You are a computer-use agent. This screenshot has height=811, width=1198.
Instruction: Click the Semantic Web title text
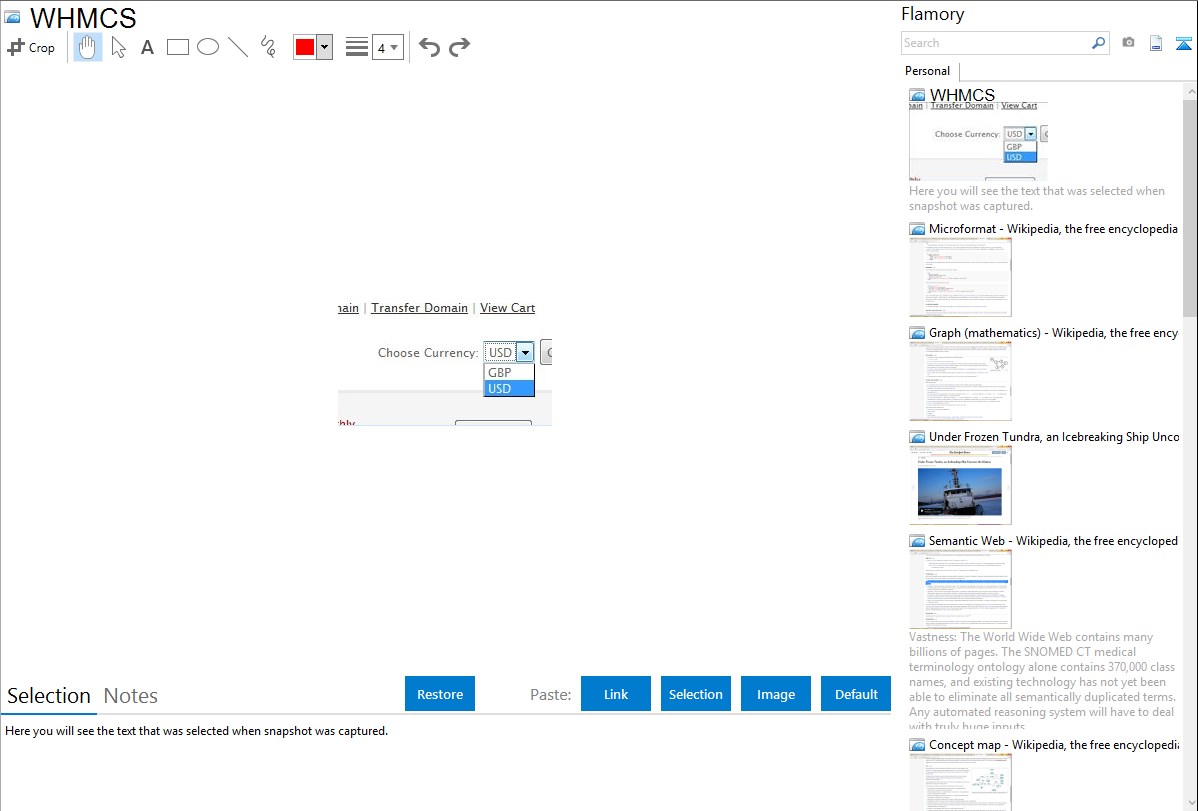pos(1053,540)
